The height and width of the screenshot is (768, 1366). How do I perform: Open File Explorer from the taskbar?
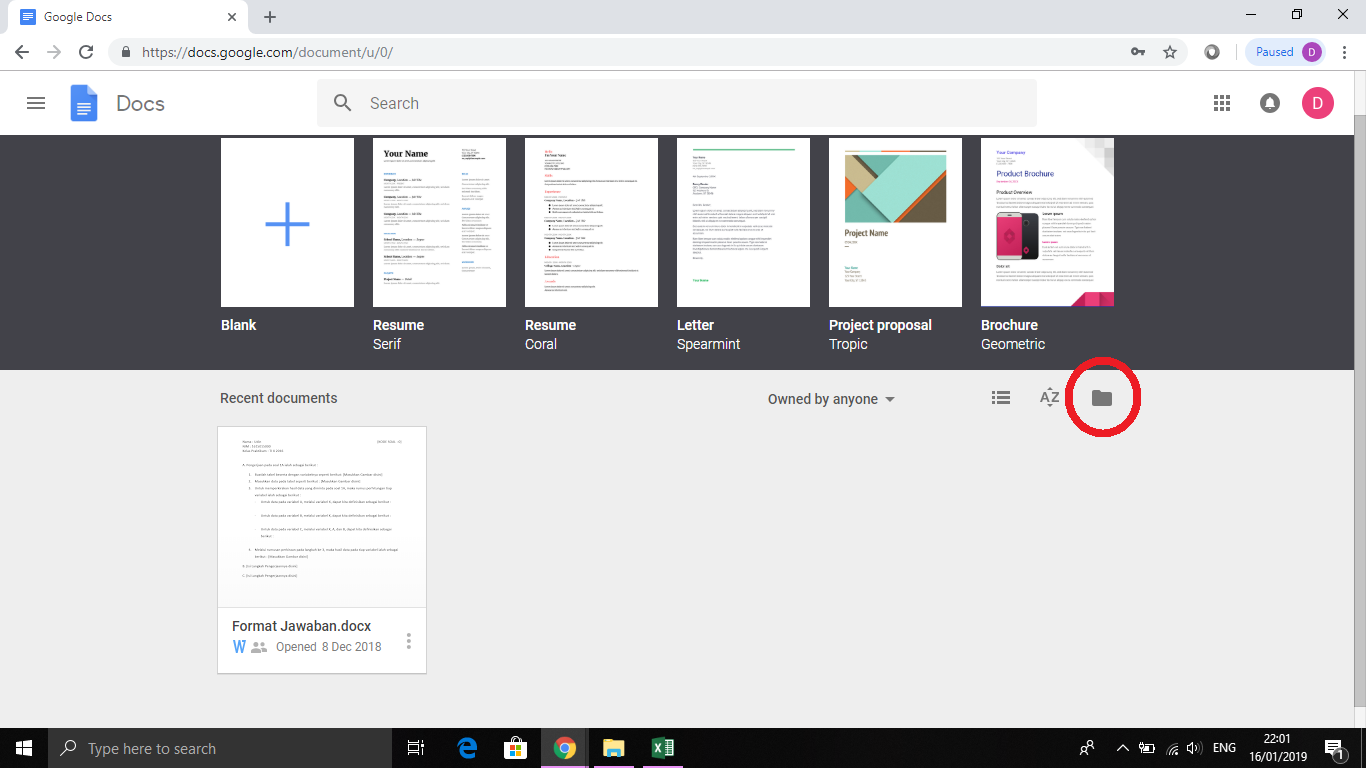613,748
